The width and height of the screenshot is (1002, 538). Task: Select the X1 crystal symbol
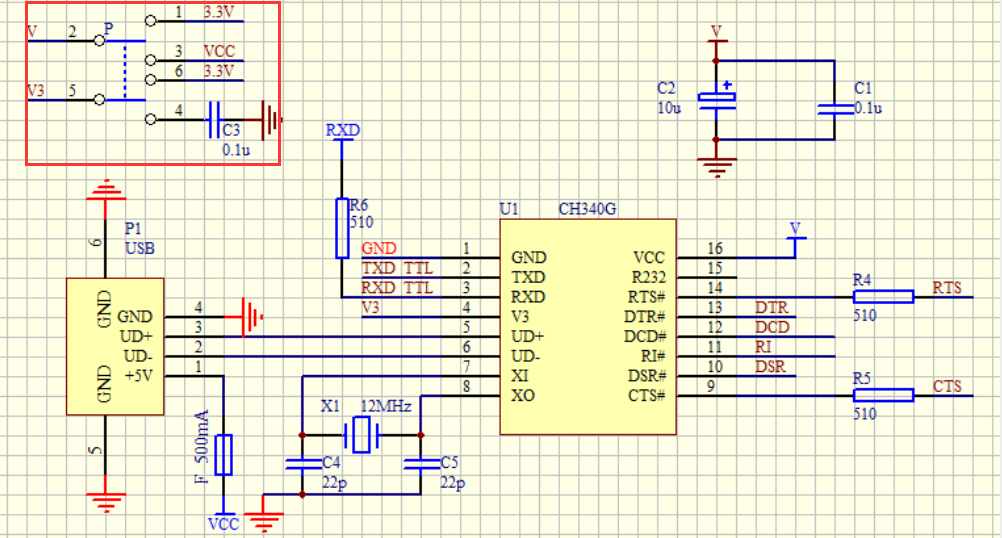pos(362,435)
